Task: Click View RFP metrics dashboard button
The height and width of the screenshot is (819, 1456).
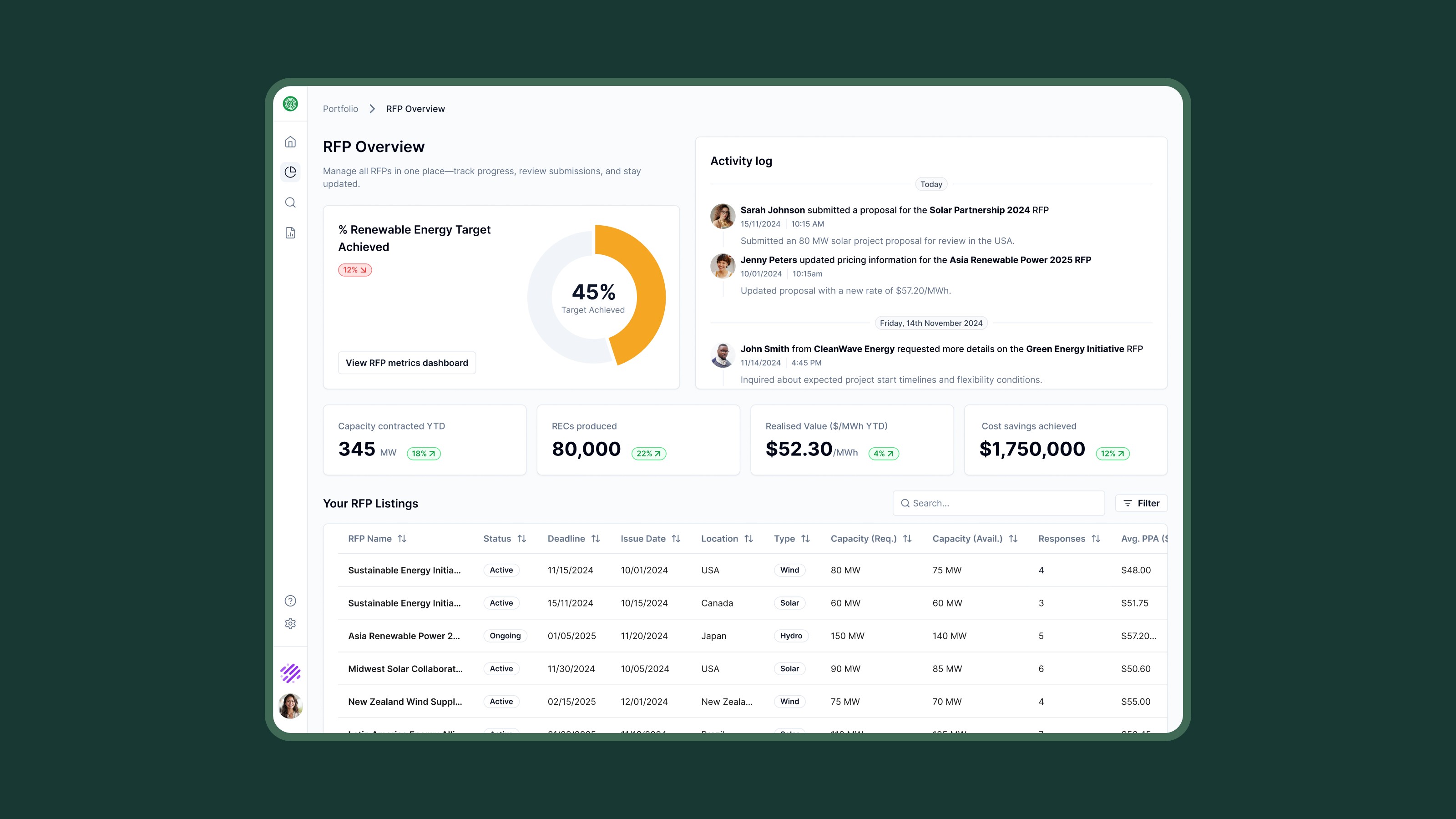Action: point(406,363)
